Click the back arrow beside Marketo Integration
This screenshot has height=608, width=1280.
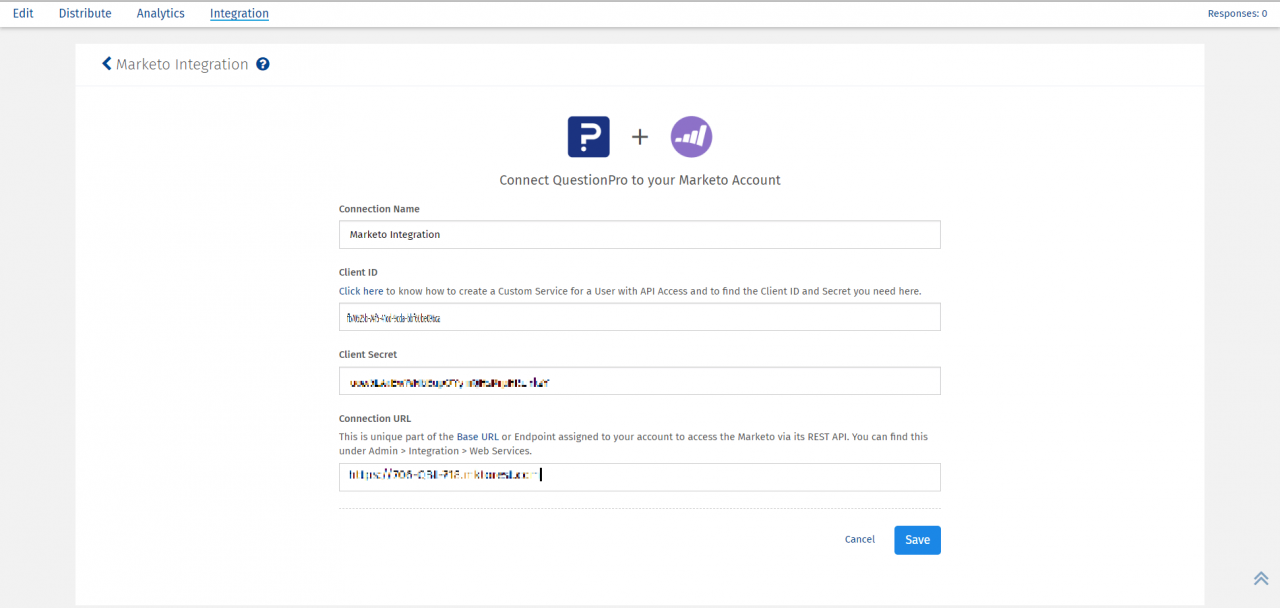[x=107, y=63]
